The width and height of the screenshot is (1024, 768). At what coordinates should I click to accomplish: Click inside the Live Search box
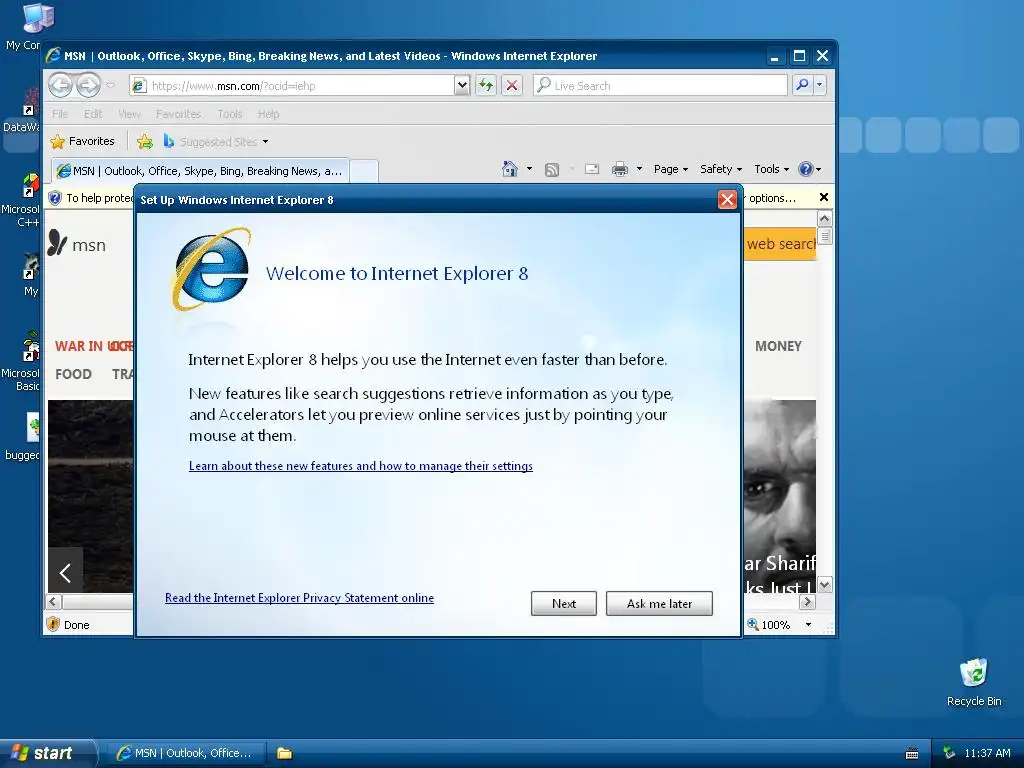tap(660, 86)
